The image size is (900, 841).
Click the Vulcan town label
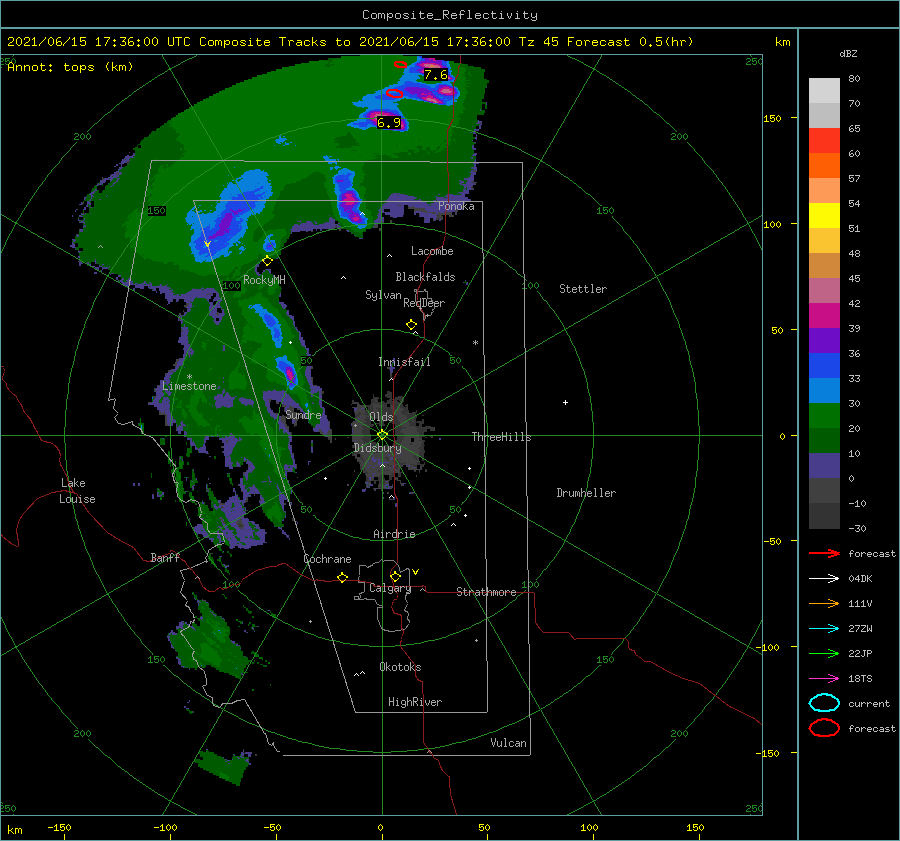(x=508, y=743)
